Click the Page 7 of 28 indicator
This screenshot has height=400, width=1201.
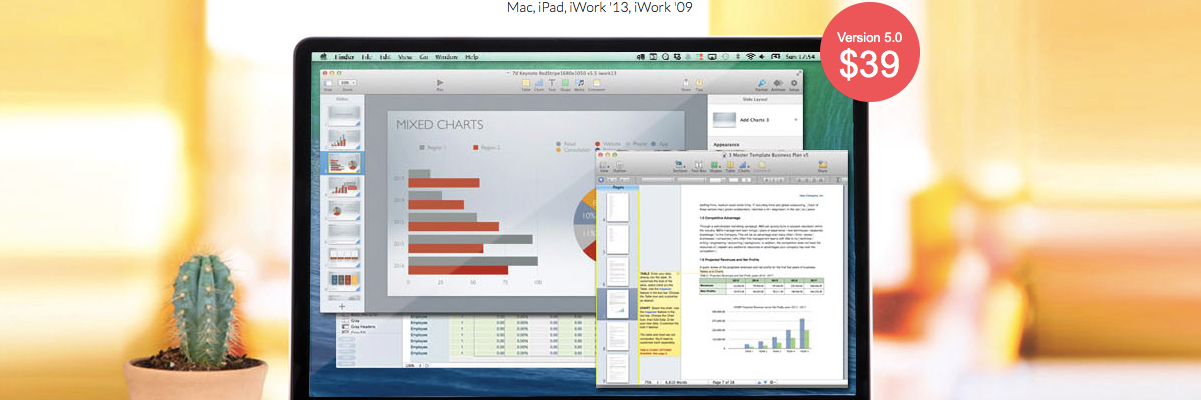pyautogui.click(x=723, y=382)
